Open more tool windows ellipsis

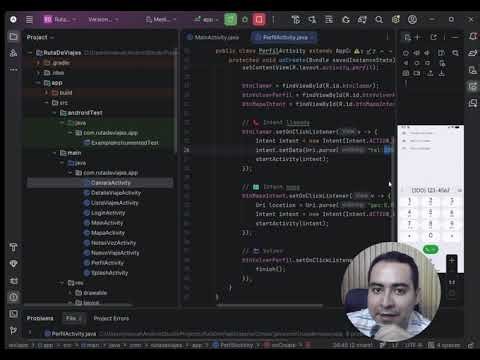coord(13,70)
